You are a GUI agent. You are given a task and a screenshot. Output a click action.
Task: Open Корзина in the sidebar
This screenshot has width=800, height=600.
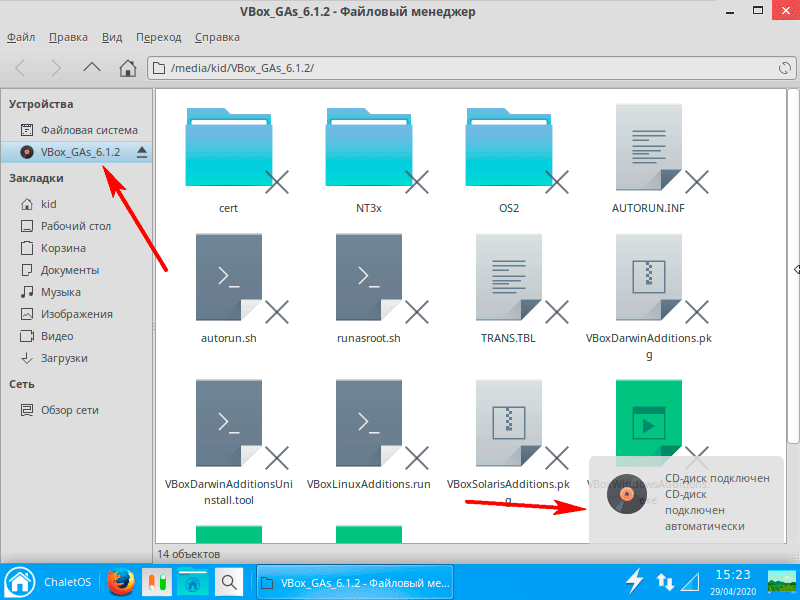[x=62, y=248]
